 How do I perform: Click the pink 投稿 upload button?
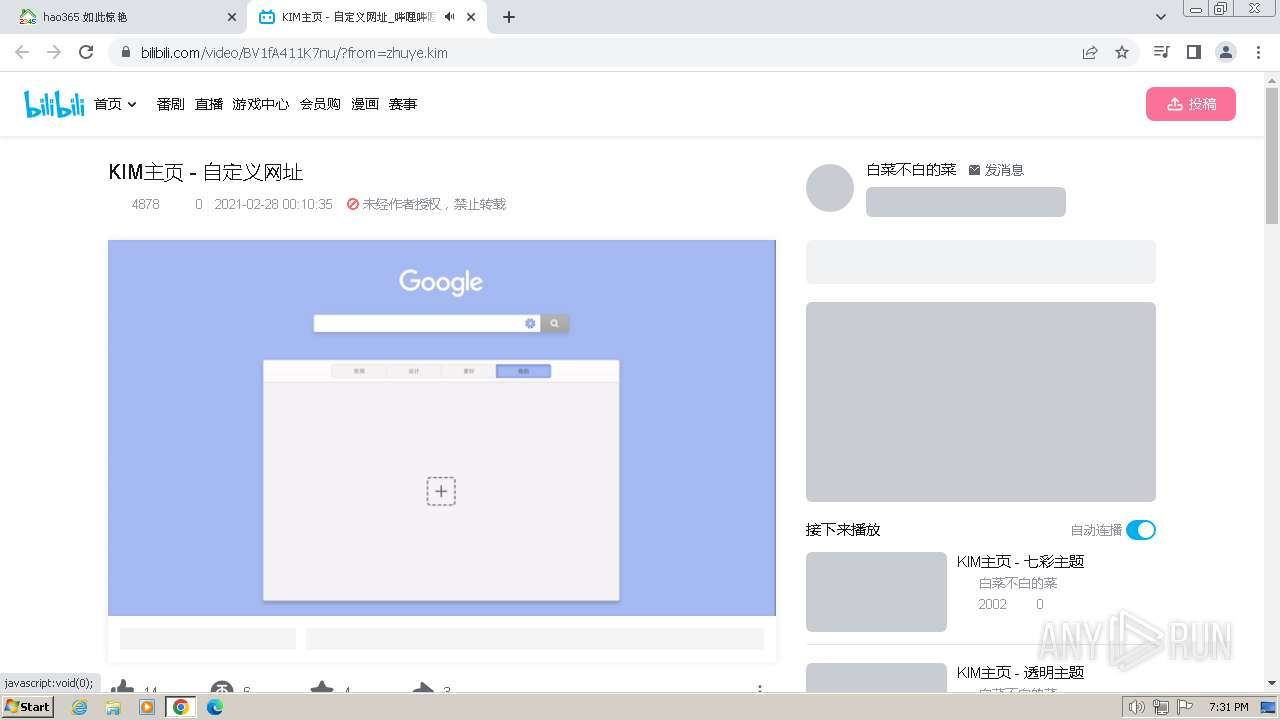[1191, 104]
